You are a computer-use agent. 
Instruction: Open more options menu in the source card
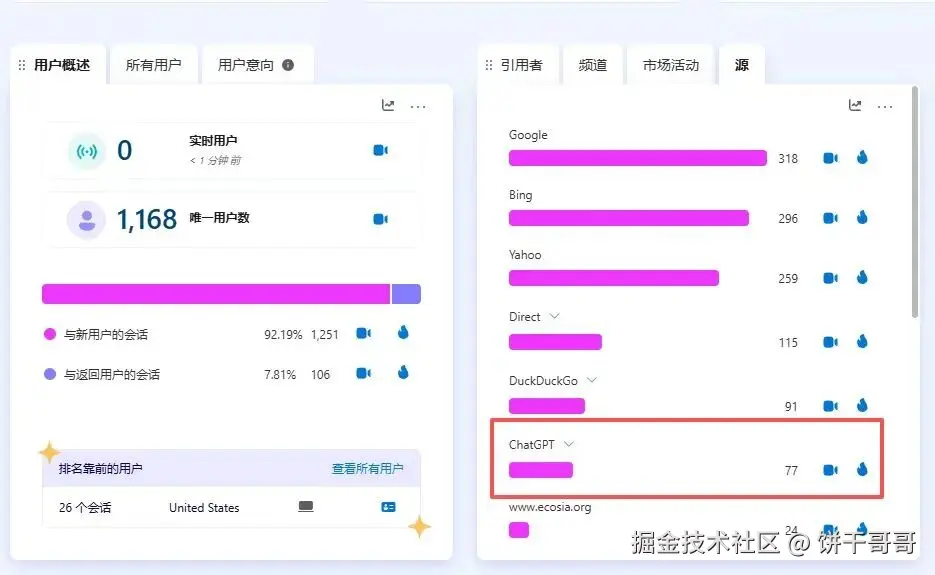click(x=885, y=107)
